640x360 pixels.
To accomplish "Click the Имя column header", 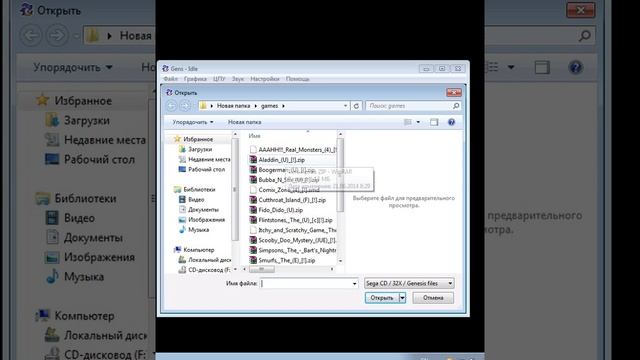I will pos(254,136).
